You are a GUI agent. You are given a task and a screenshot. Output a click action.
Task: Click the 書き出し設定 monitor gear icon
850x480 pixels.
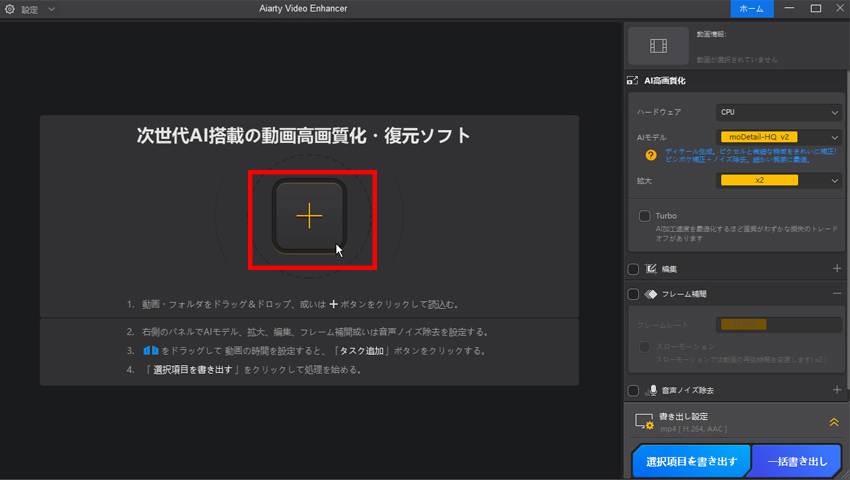[x=644, y=421]
